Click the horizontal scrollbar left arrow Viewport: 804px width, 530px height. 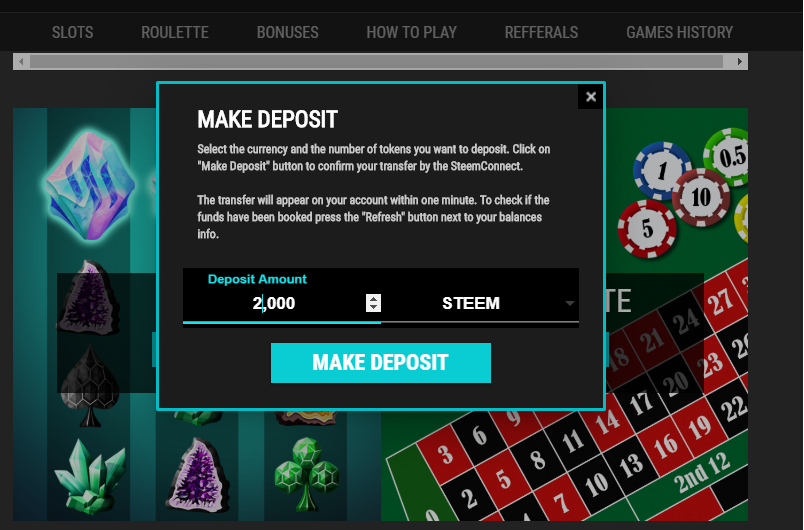click(21, 62)
